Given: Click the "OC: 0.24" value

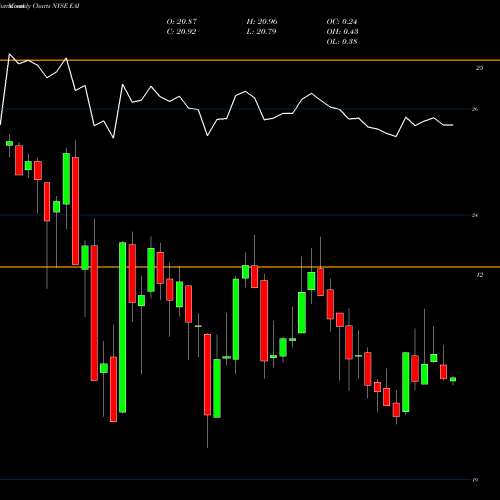Looking at the screenshot, I should point(342,22).
